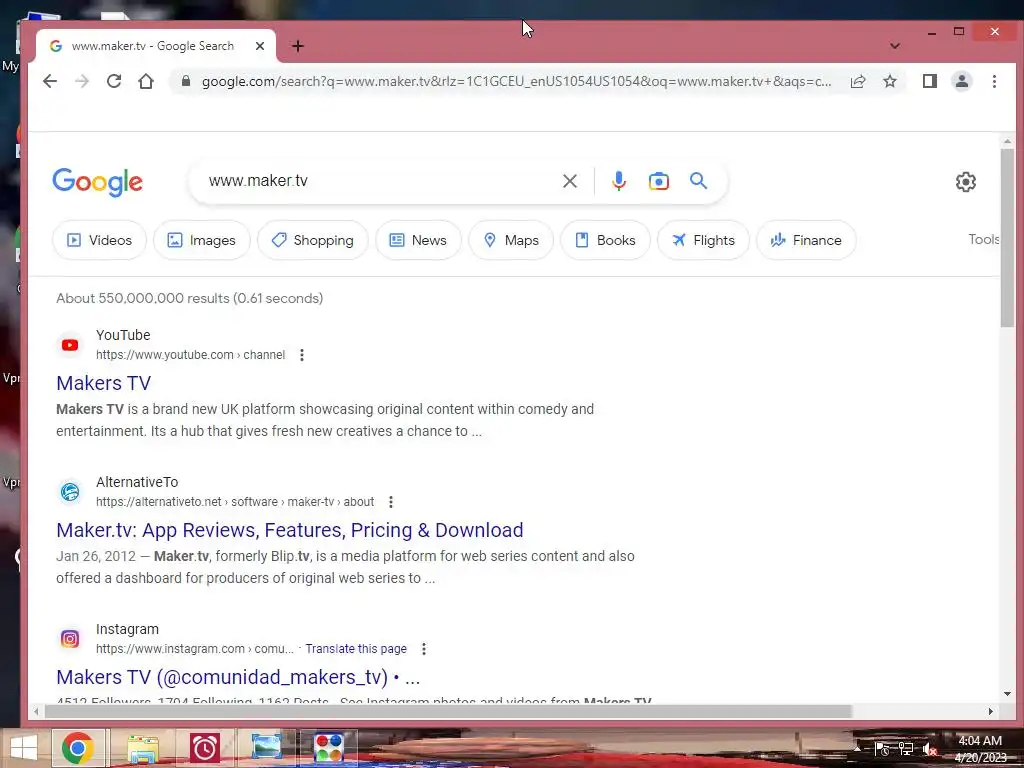
Task: Click the AlternativeTo favicon
Action: 70,492
